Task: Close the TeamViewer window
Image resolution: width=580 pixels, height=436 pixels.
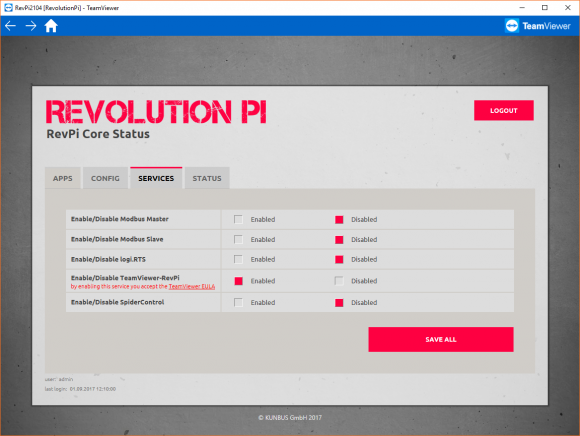Action: [568, 7]
